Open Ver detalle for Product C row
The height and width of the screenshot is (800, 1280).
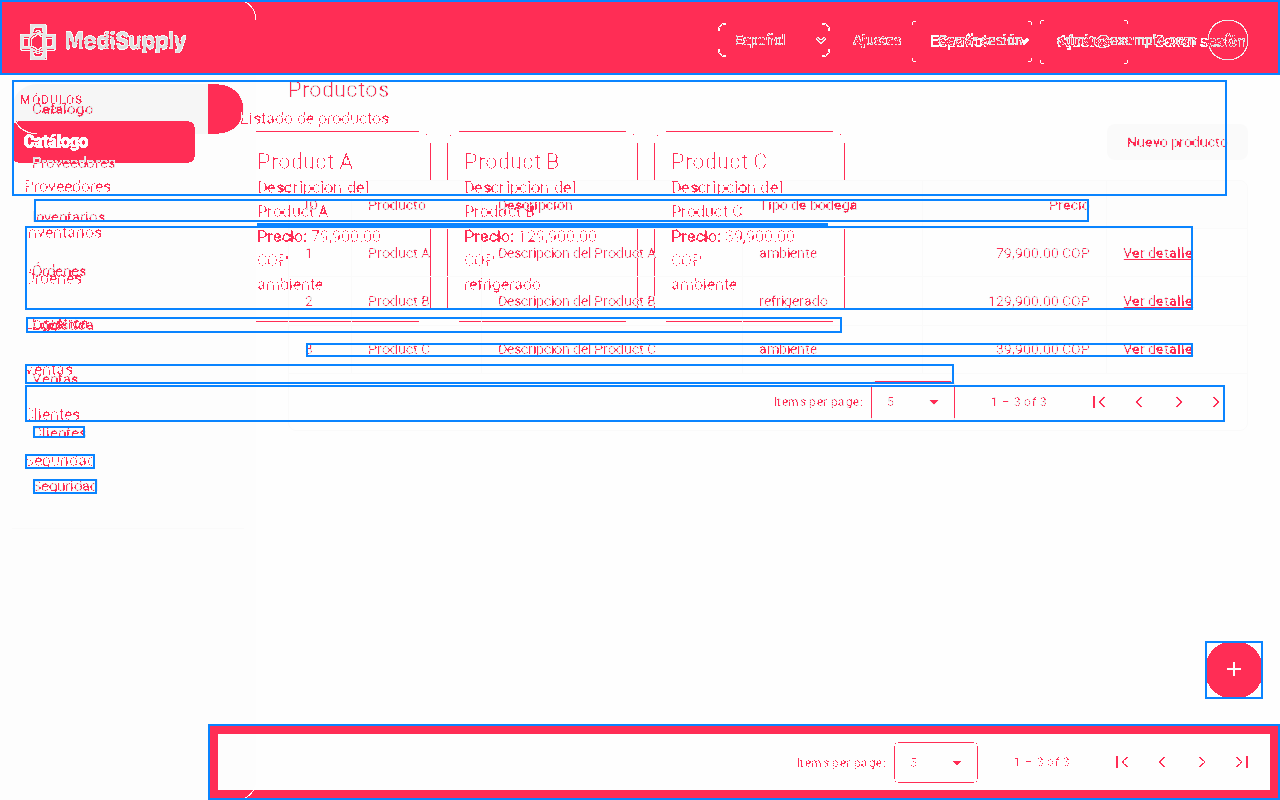click(1157, 349)
